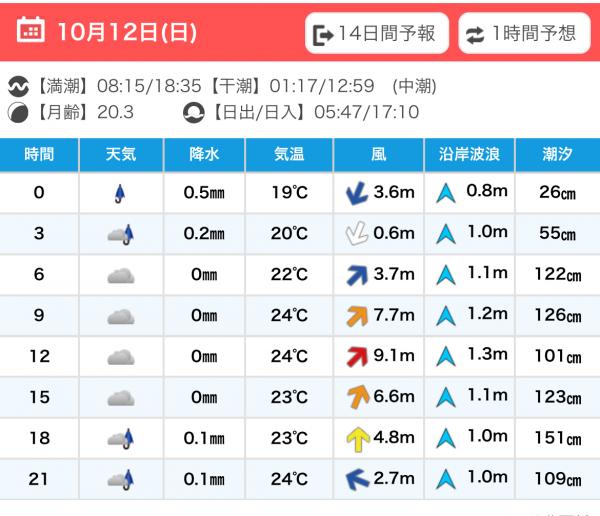Click the calendar icon beside 10月12日
The width and height of the screenshot is (600, 516).
(31, 31)
